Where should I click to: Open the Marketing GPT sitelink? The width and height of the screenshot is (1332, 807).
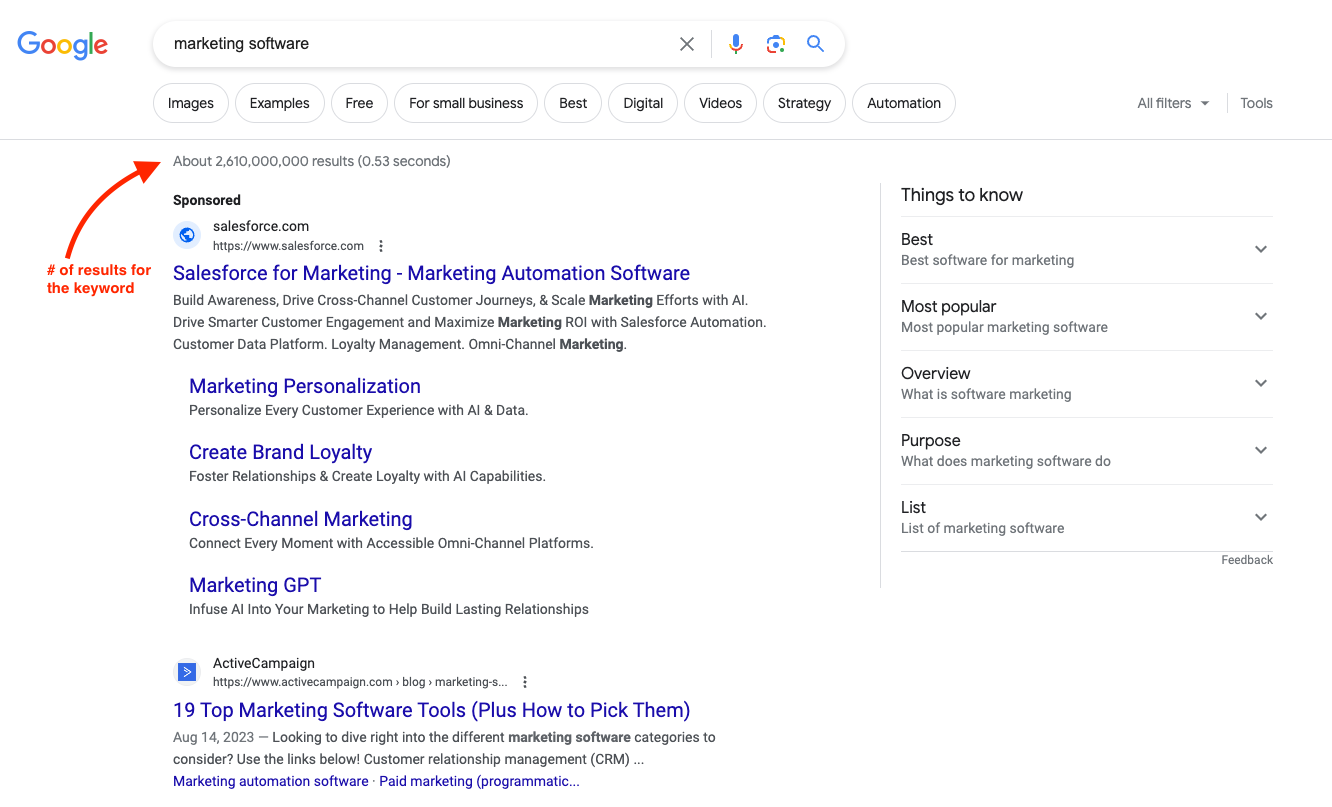pyautogui.click(x=255, y=585)
